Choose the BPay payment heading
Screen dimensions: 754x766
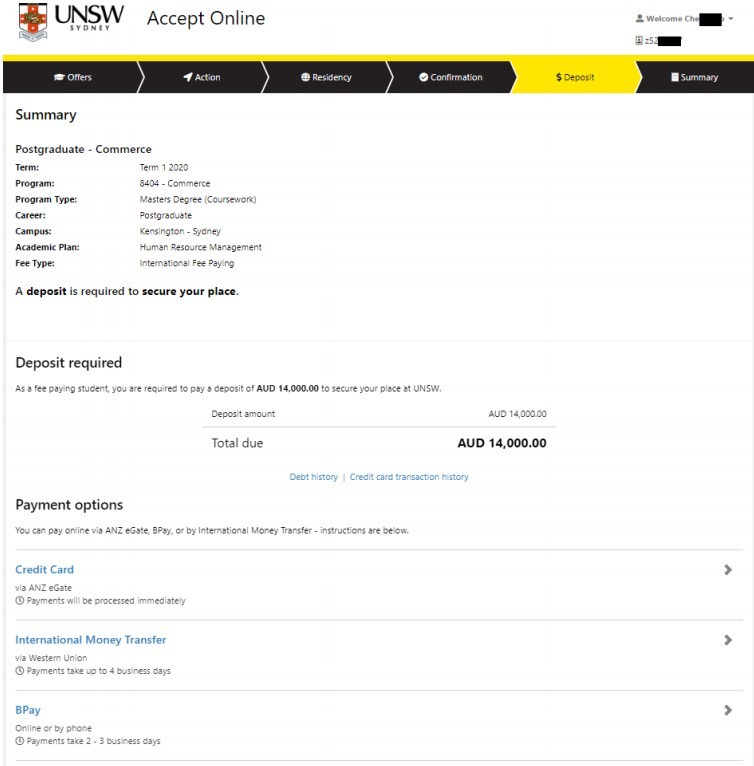(x=28, y=710)
